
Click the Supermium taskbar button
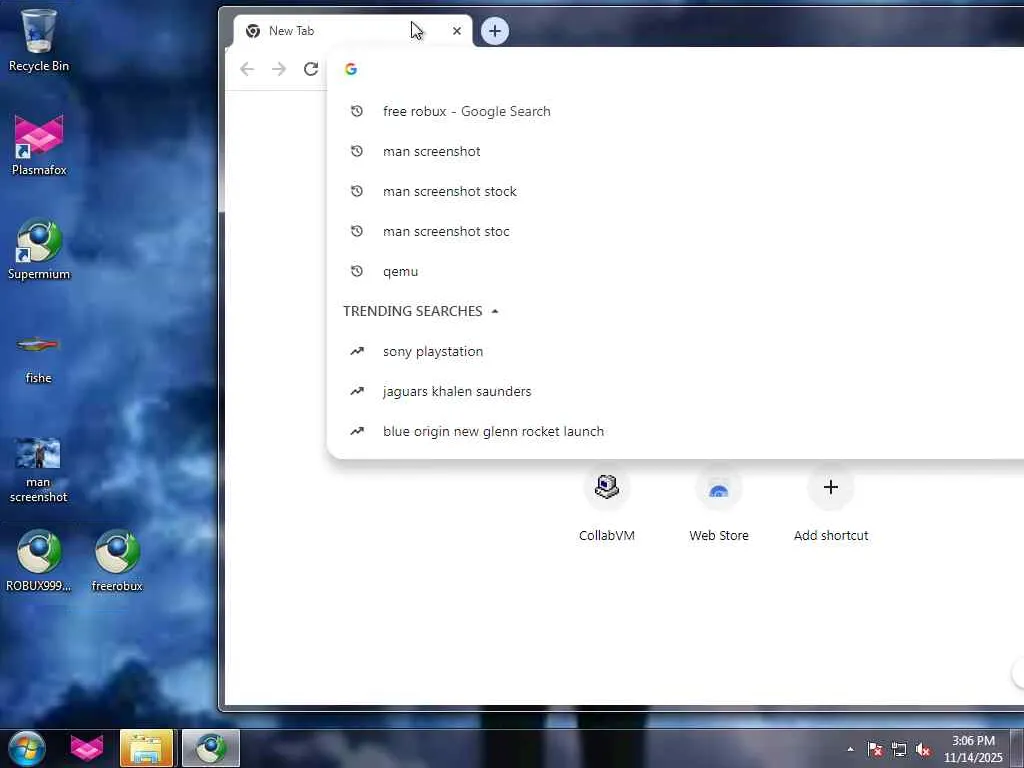click(x=211, y=748)
